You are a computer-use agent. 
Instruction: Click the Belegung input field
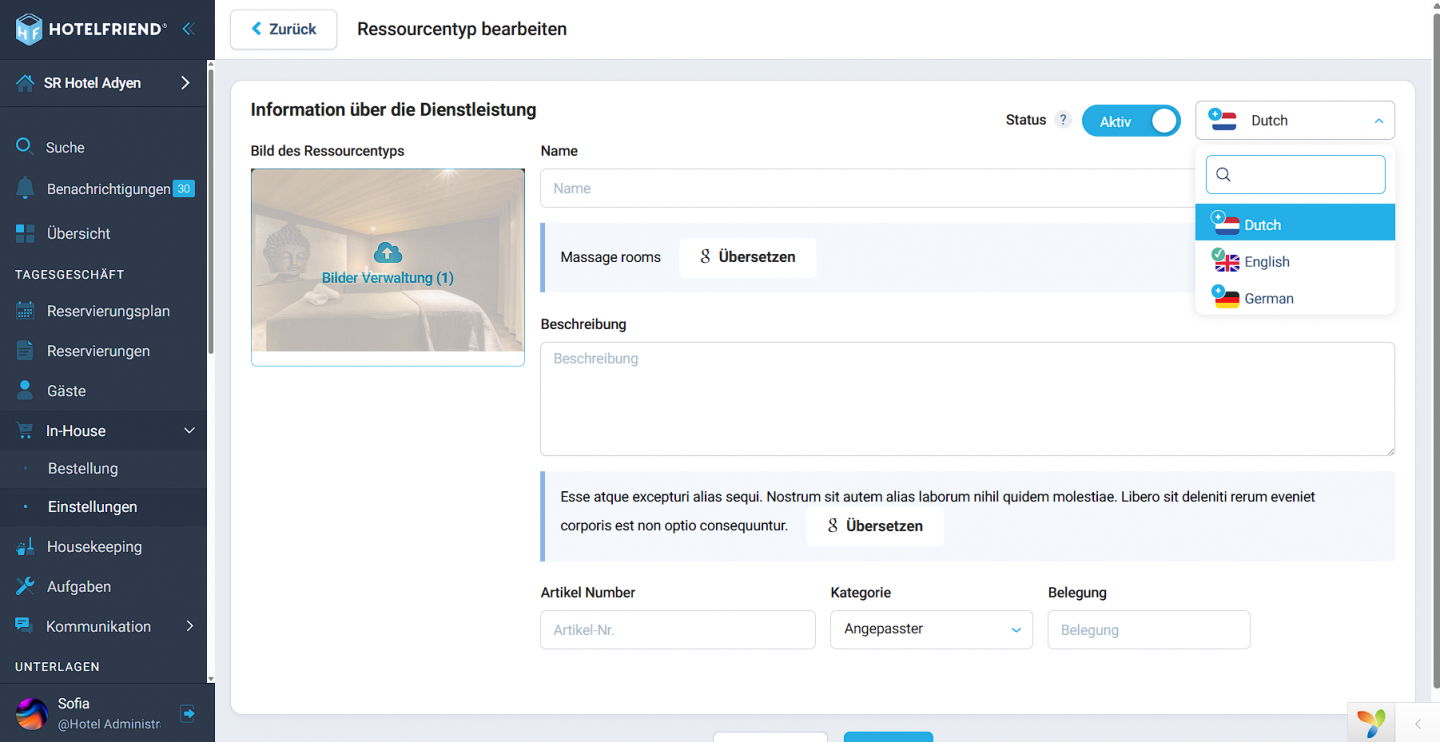[1149, 630]
